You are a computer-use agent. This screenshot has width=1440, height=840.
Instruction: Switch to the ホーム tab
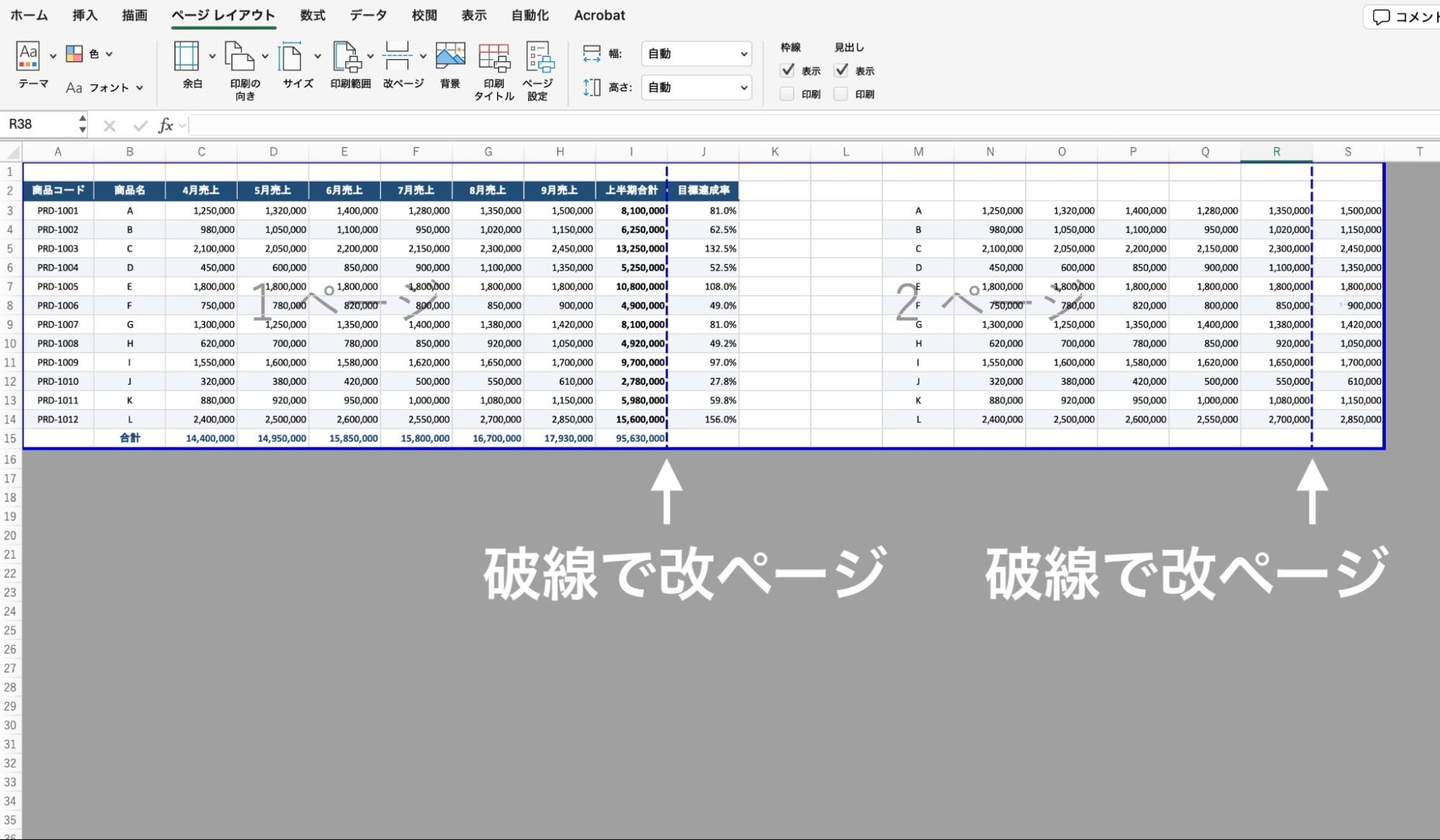(30, 15)
